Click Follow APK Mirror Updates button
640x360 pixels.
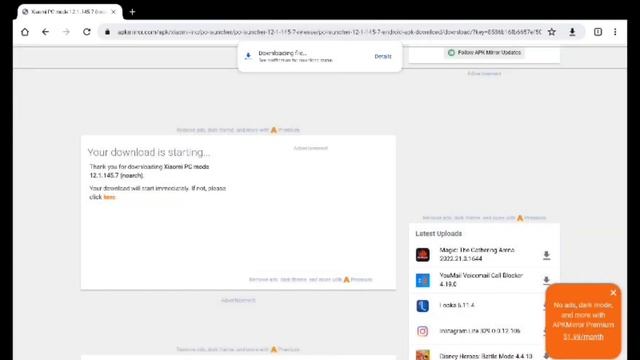click(x=484, y=52)
